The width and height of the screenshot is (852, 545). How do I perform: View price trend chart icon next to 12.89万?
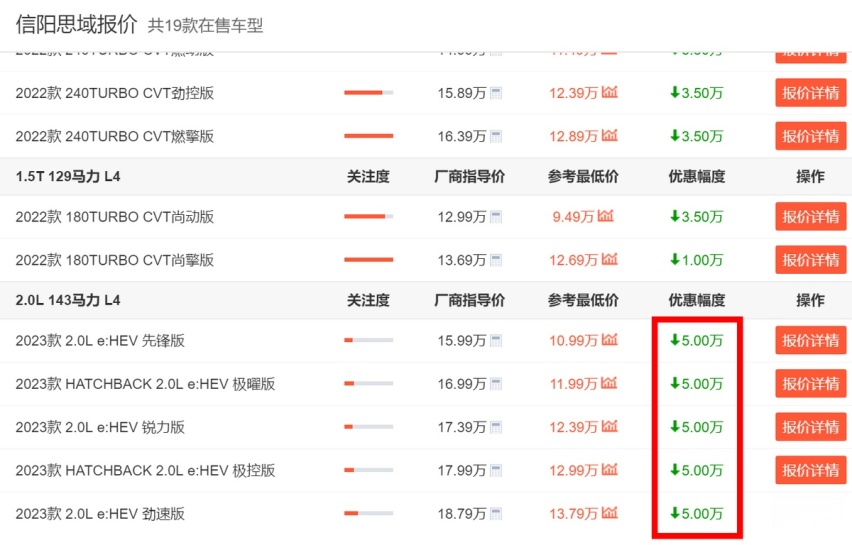coord(610,135)
